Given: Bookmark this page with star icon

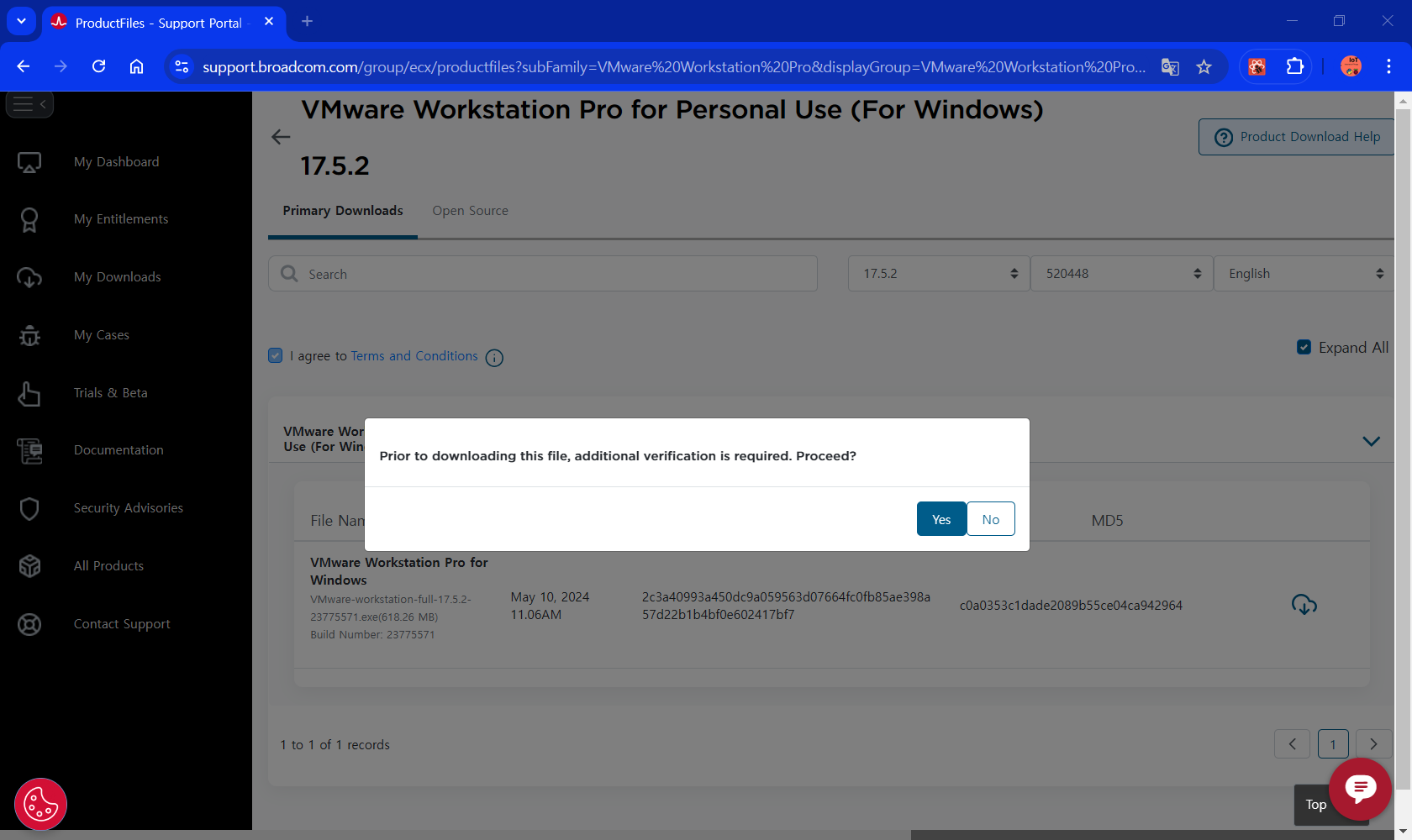Looking at the screenshot, I should coord(1204,66).
